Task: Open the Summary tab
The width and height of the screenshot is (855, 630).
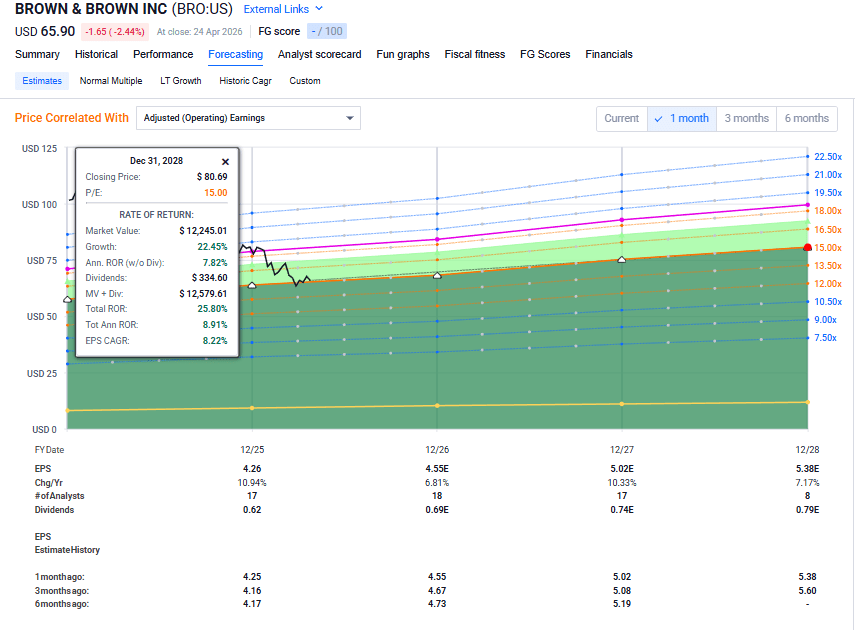Action: [x=37, y=55]
